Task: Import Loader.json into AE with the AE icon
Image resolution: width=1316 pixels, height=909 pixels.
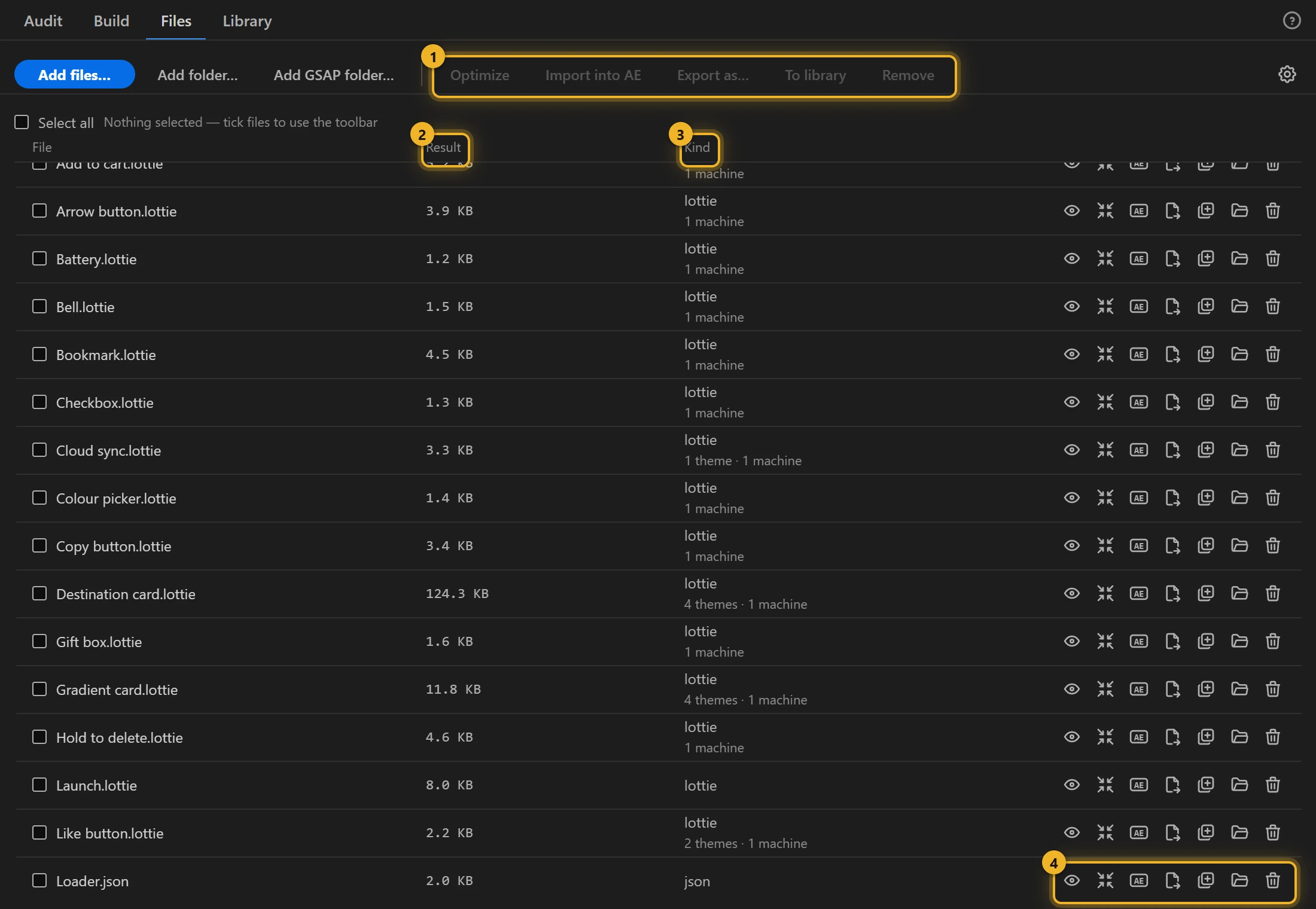Action: pos(1138,880)
